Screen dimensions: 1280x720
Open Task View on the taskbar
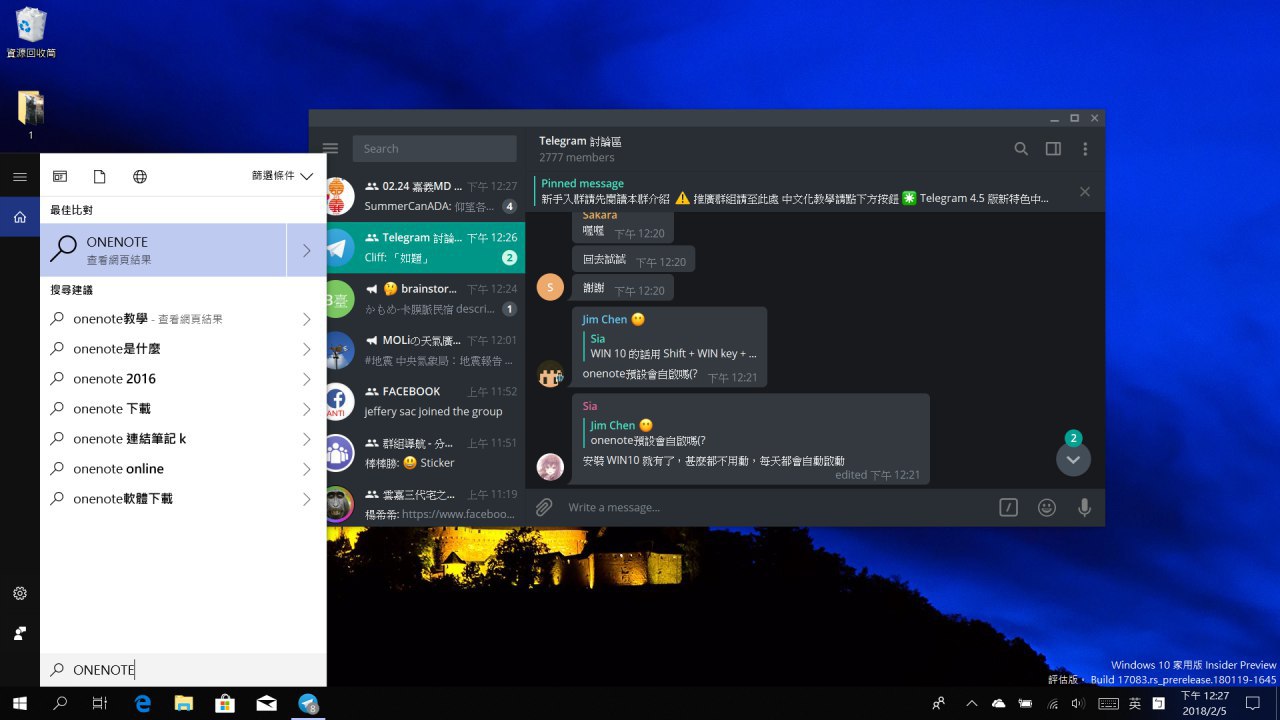pos(99,703)
